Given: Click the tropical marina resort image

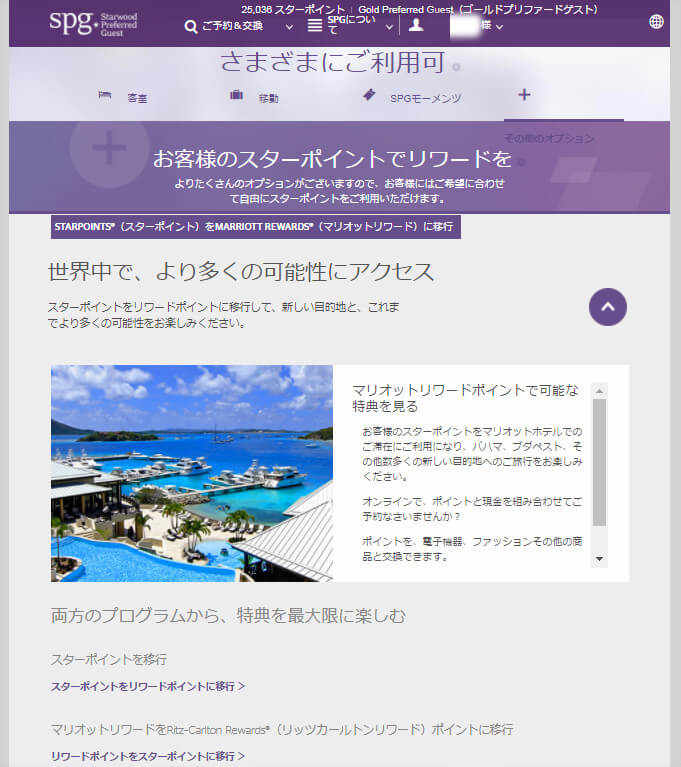Looking at the screenshot, I should [192, 472].
